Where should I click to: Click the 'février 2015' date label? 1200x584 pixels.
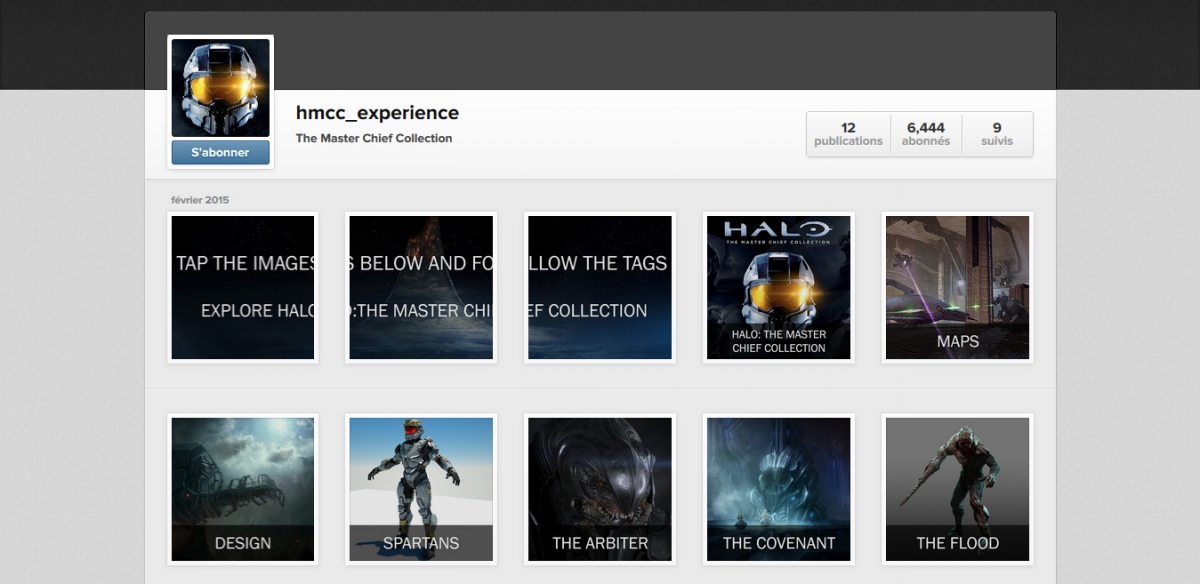point(200,200)
